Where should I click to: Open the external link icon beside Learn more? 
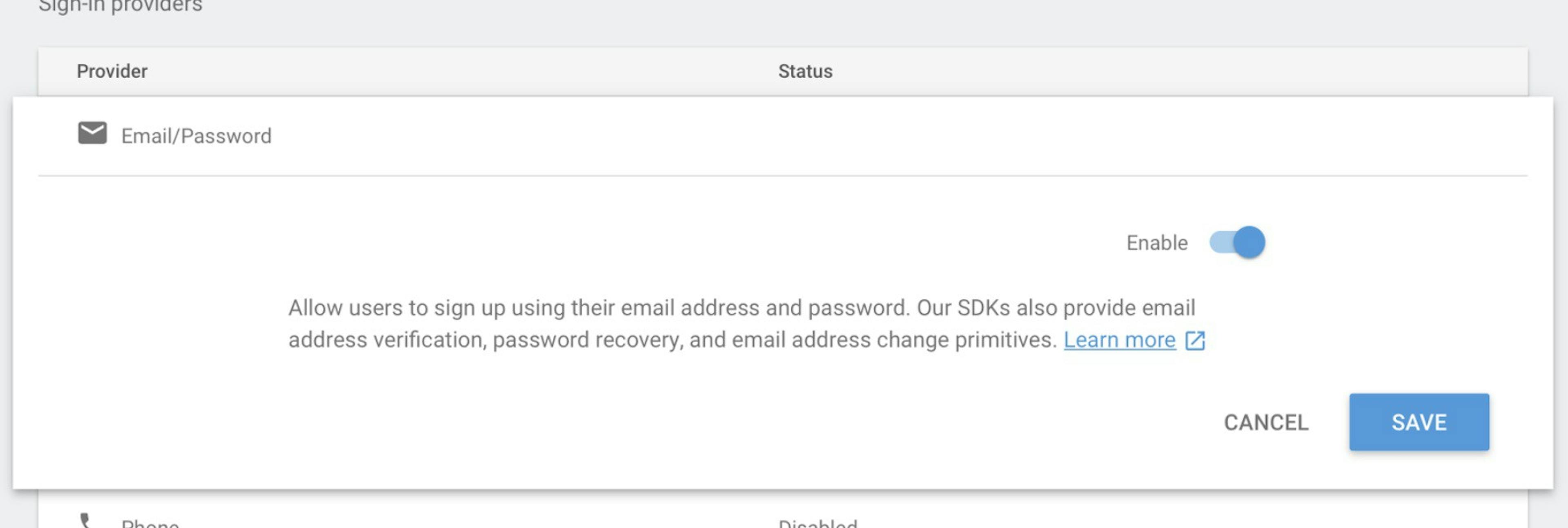[1195, 341]
